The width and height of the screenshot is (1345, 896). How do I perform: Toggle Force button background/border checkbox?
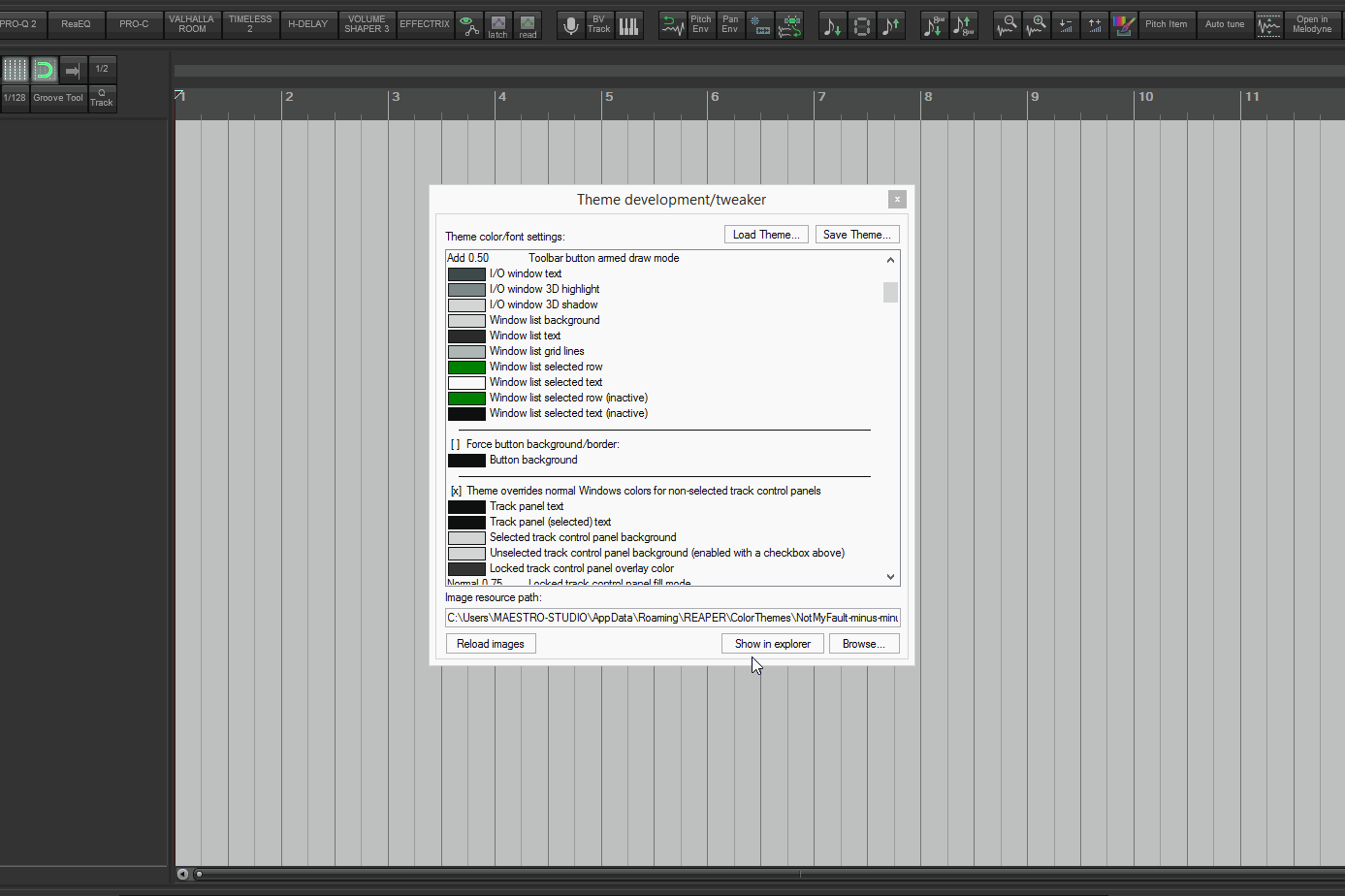456,444
